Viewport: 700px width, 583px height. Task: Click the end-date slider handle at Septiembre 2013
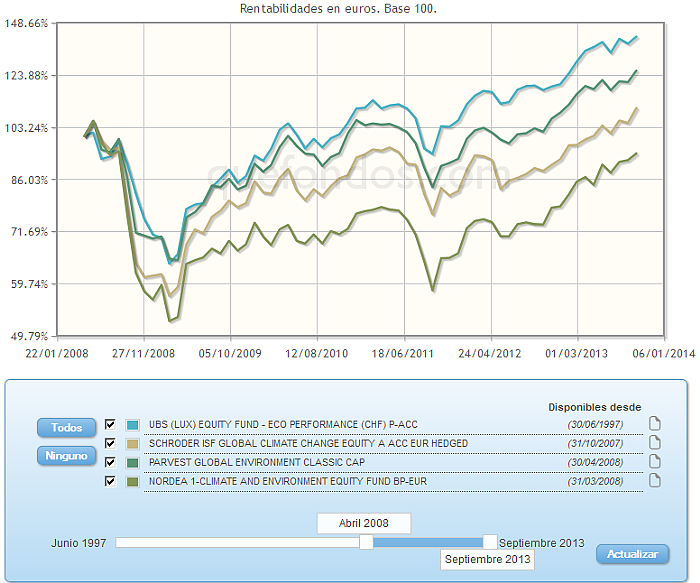(490, 542)
